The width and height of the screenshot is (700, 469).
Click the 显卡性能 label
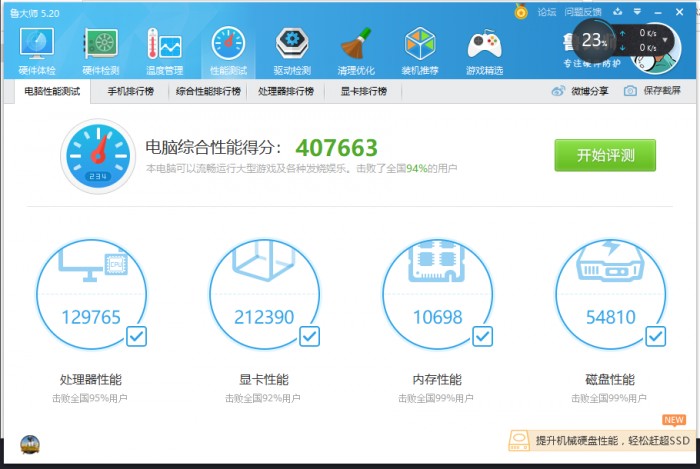264,380
